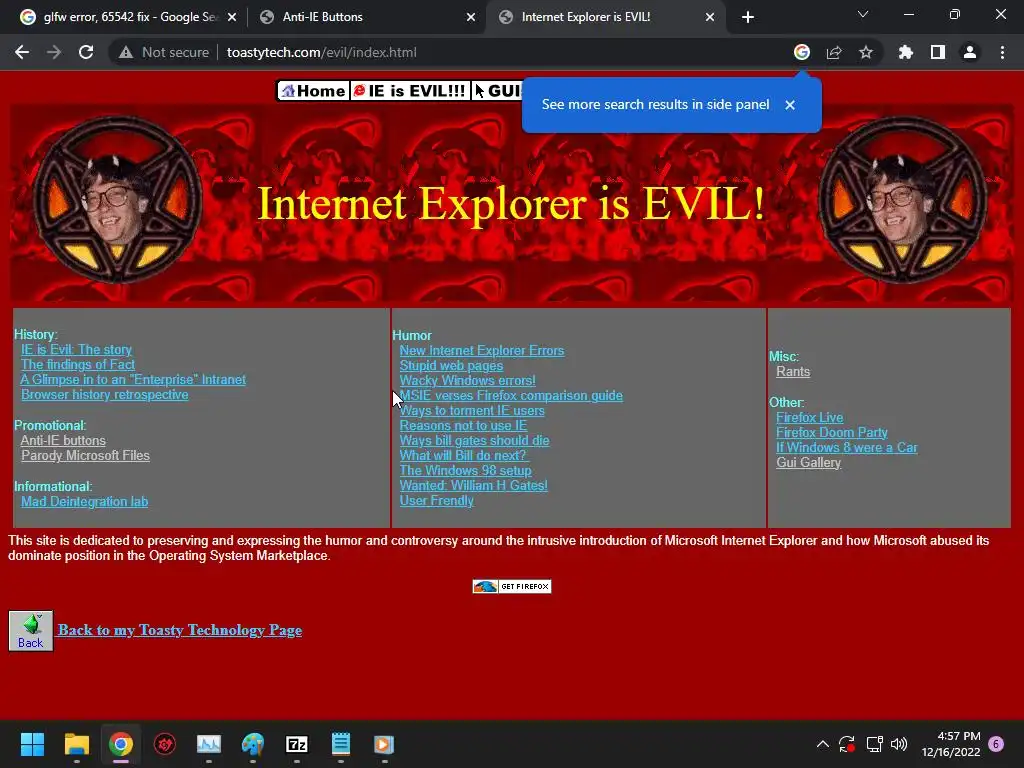
Task: Open Parody Microsoft Files link
Action: (86, 455)
